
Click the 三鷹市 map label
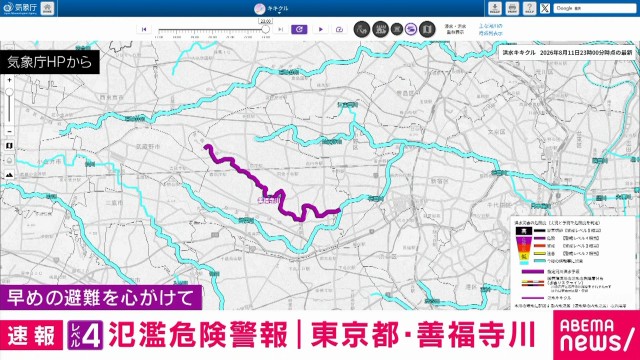tap(114, 202)
